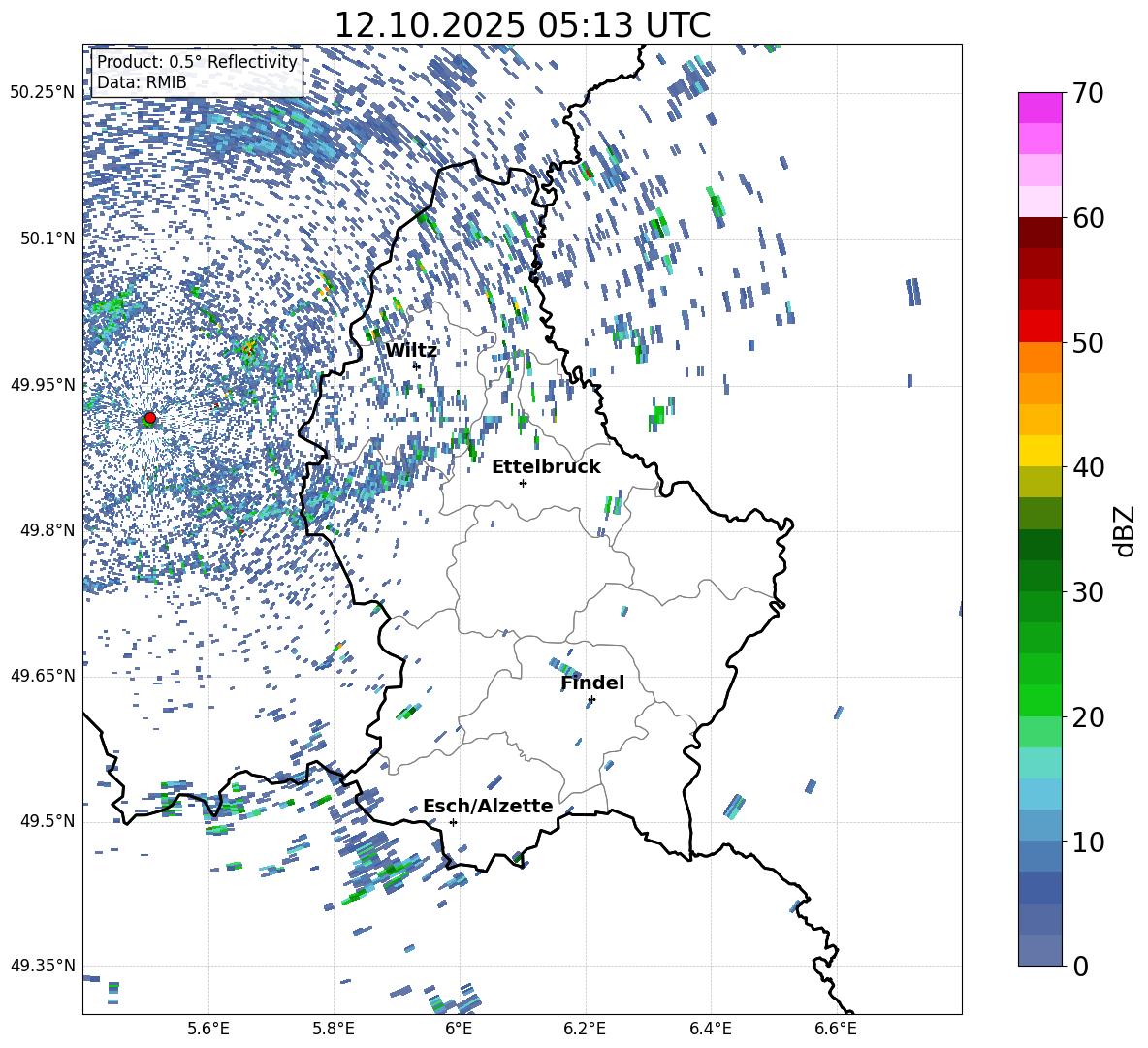The width and height of the screenshot is (1148, 1048).
Task: Click the 6.4°E longitude label
Action: 710,1029
